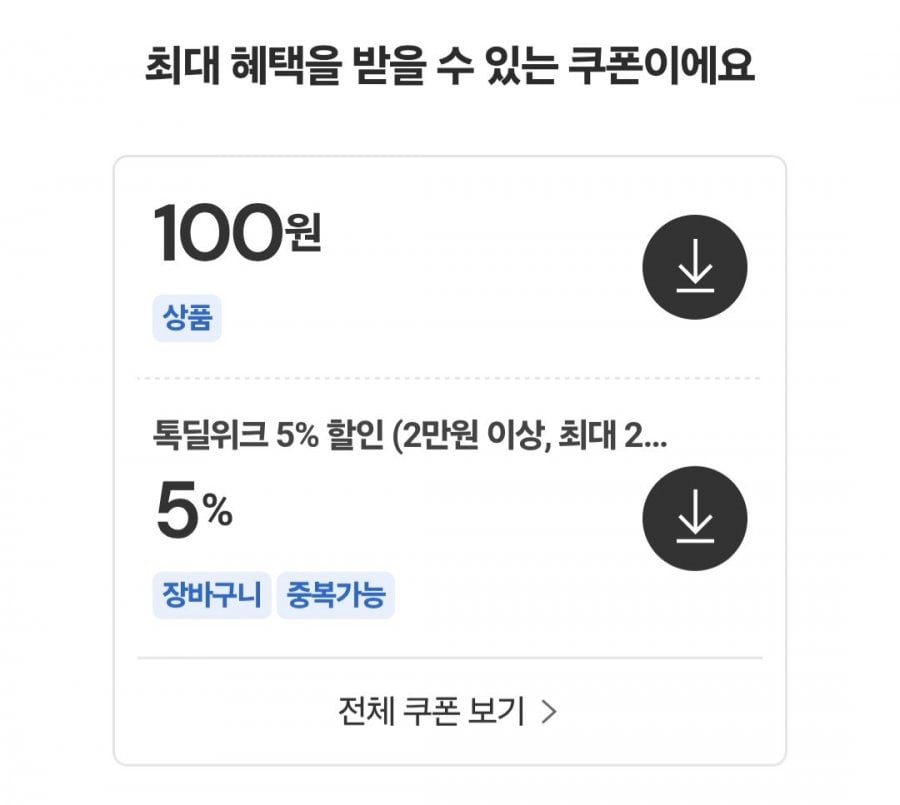Click the dashed divider between the two coupons
Viewport: 900px width, 805px height.
[x=450, y=378]
